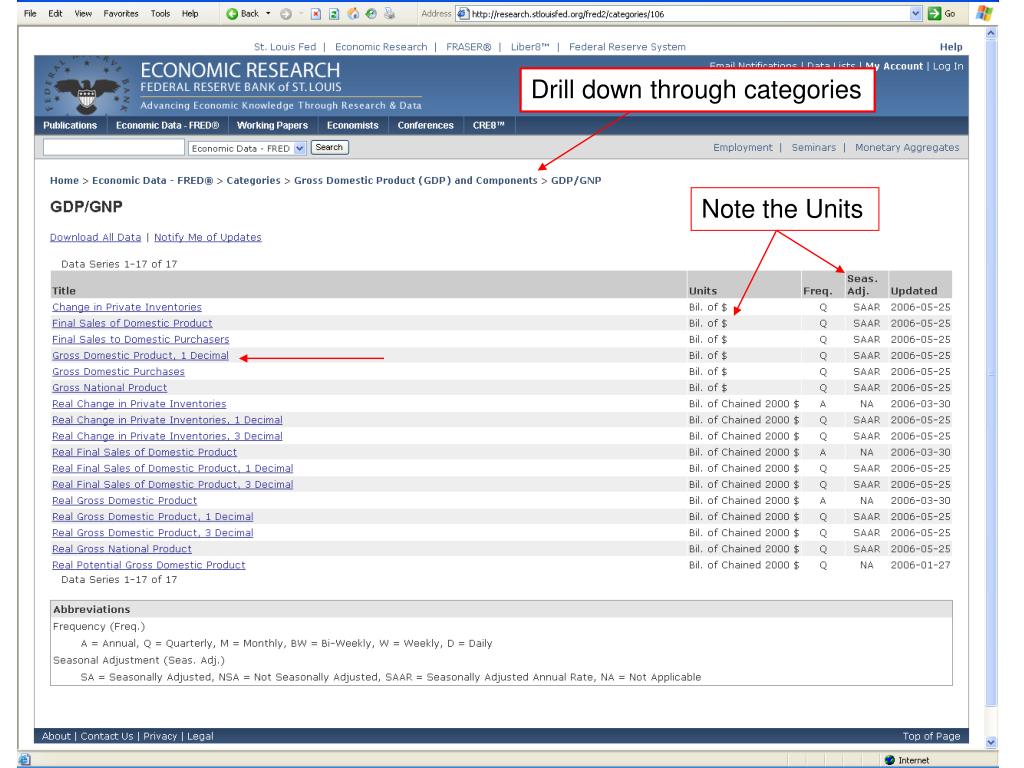Open the File menu
The width and height of the screenshot is (1024, 768).
[x=30, y=14]
